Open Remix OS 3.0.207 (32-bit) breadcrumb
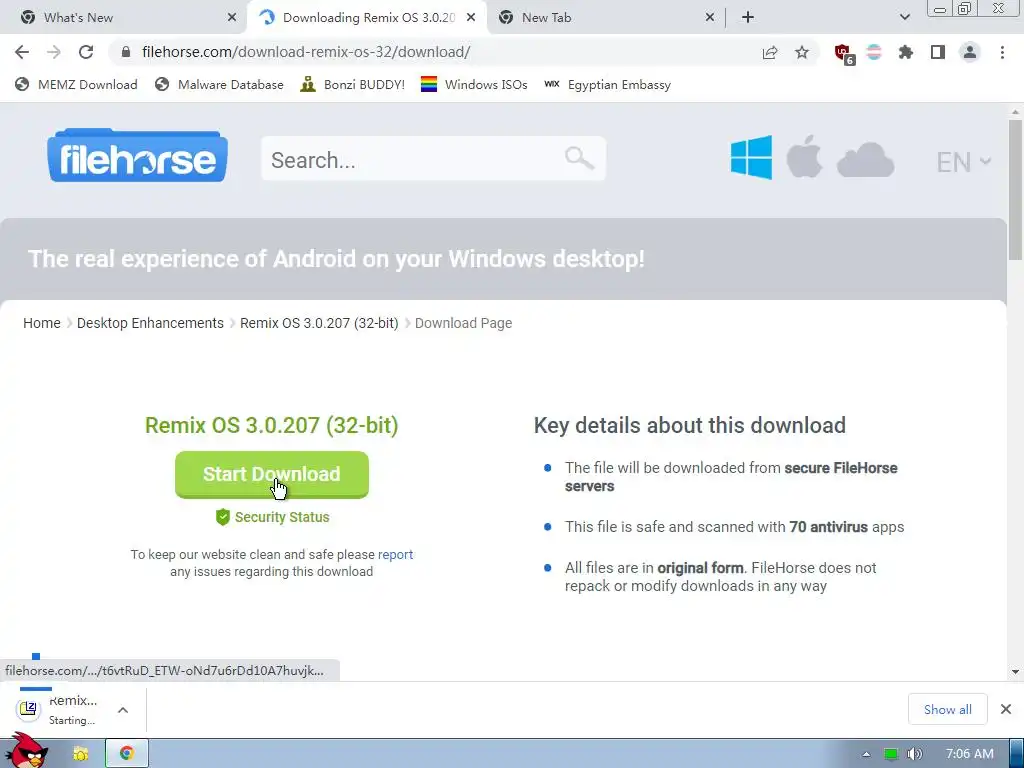The image size is (1024, 768). 319,323
